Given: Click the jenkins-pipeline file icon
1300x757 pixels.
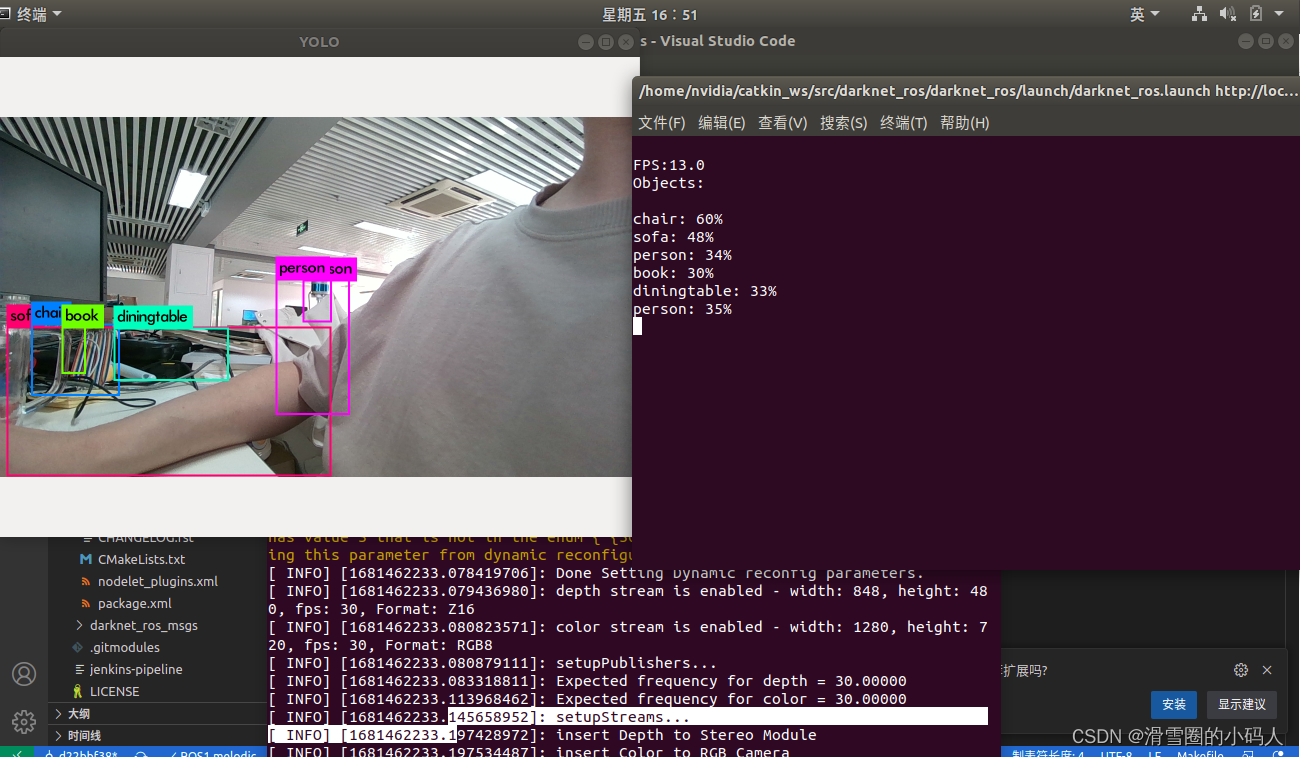Looking at the screenshot, I should tap(78, 669).
